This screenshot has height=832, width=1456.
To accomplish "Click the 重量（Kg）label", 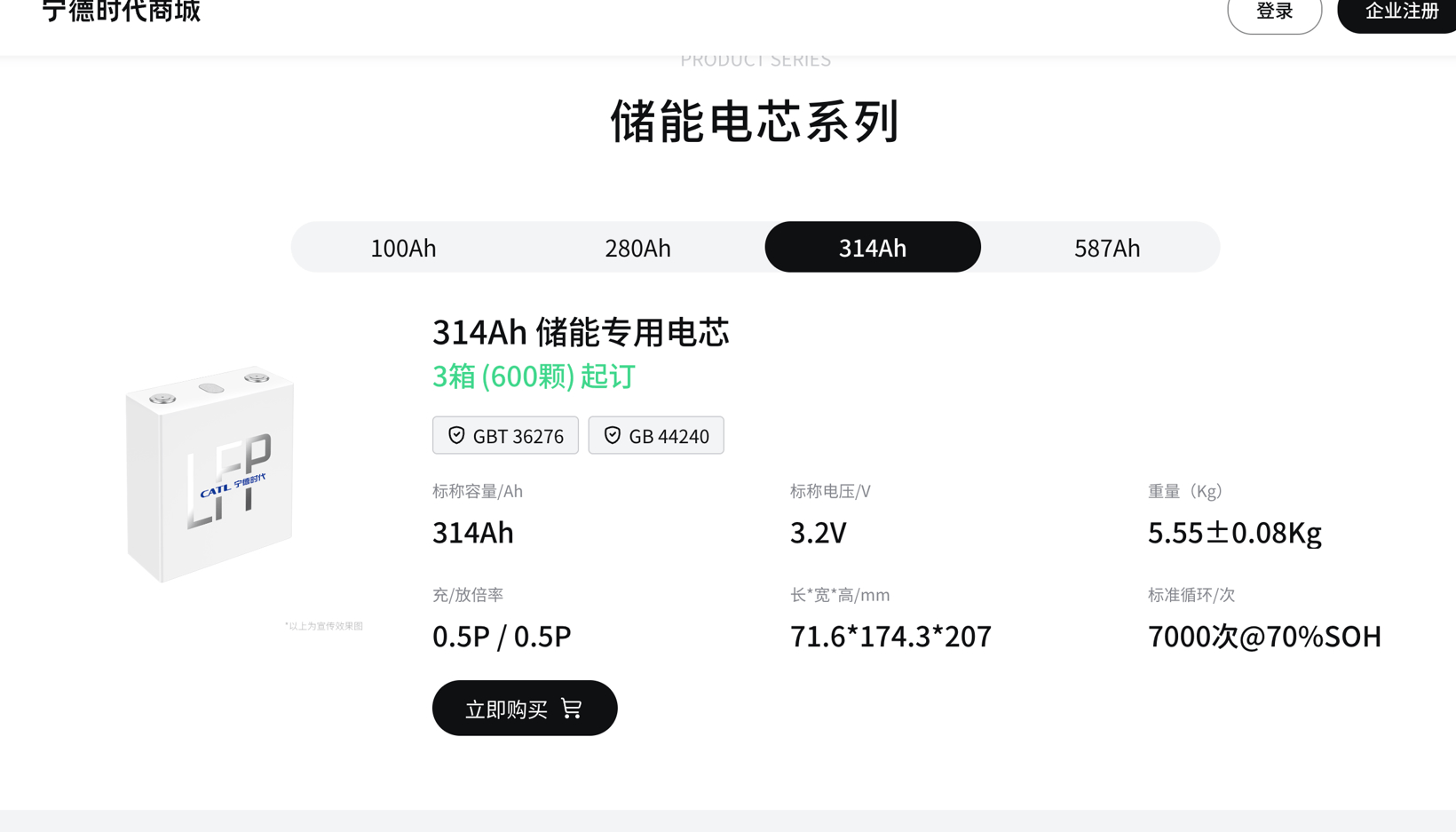I will point(1185,491).
